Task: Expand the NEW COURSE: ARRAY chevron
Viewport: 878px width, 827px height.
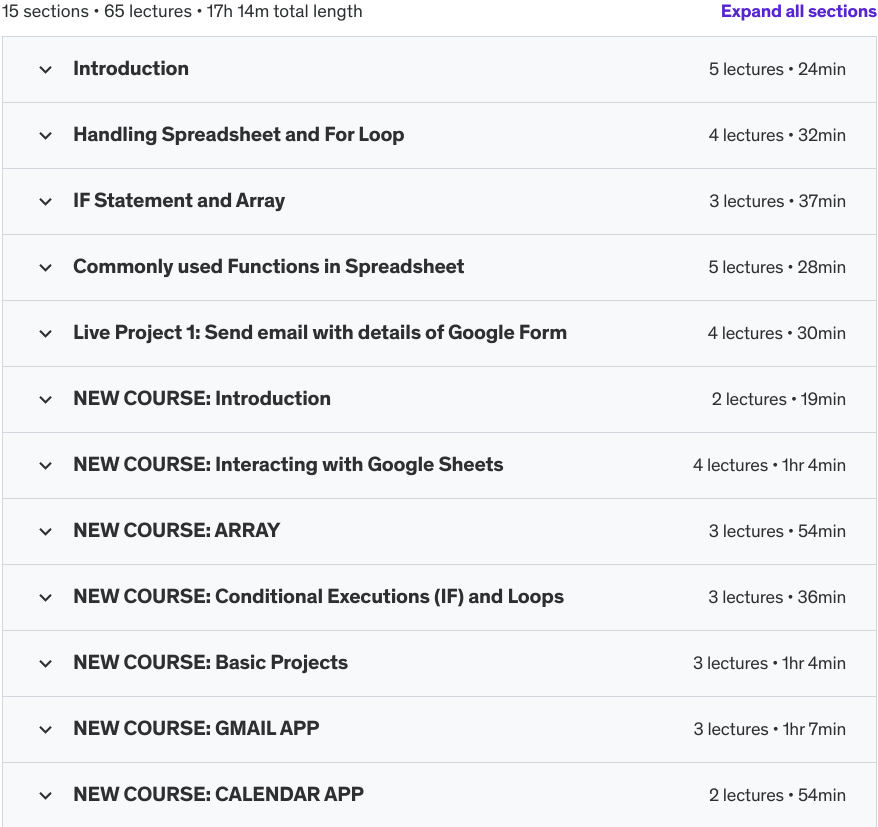Action: pyautogui.click(x=45, y=532)
